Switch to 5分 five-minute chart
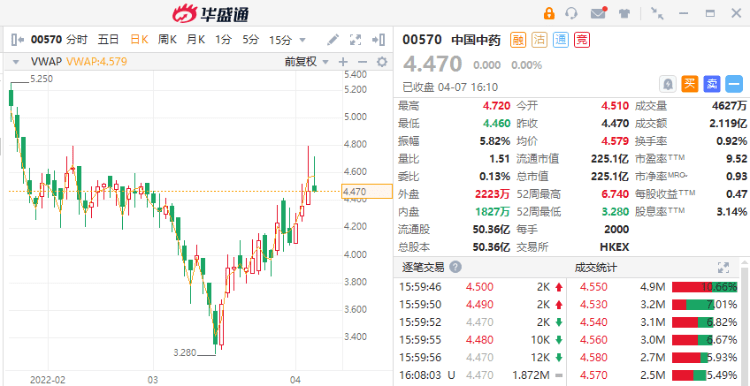750x386 pixels. [250, 39]
